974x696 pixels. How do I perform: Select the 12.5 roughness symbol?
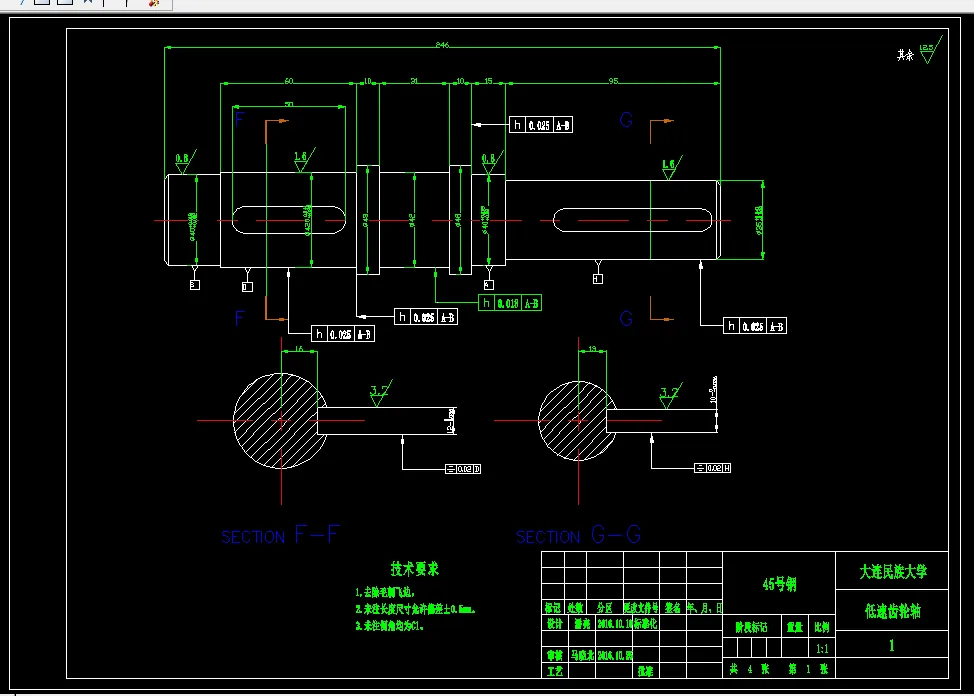point(931,50)
